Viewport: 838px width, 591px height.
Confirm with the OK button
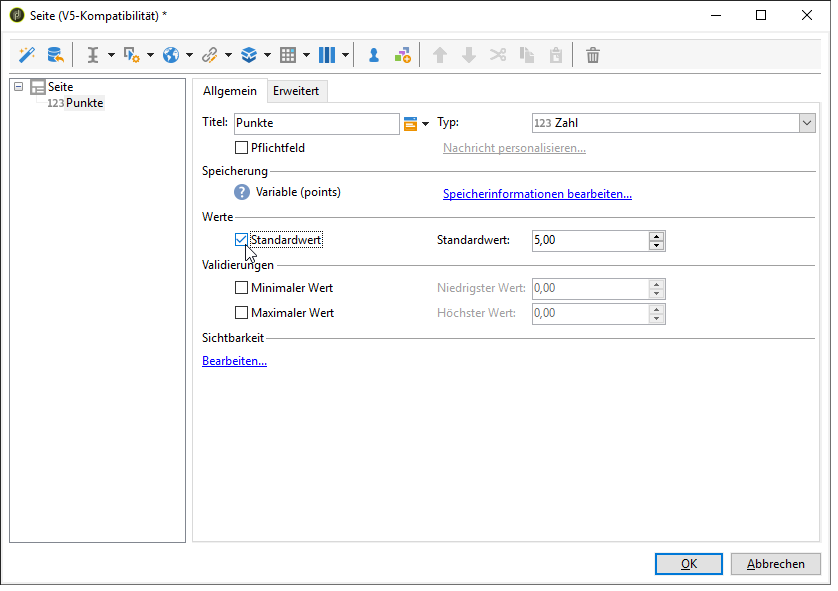tap(688, 564)
